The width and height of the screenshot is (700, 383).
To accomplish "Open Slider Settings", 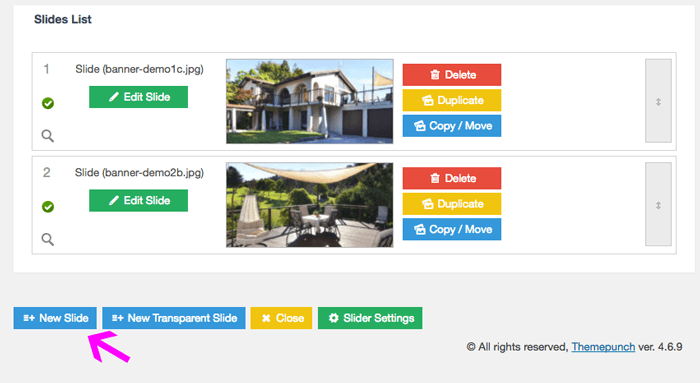I will (x=370, y=318).
